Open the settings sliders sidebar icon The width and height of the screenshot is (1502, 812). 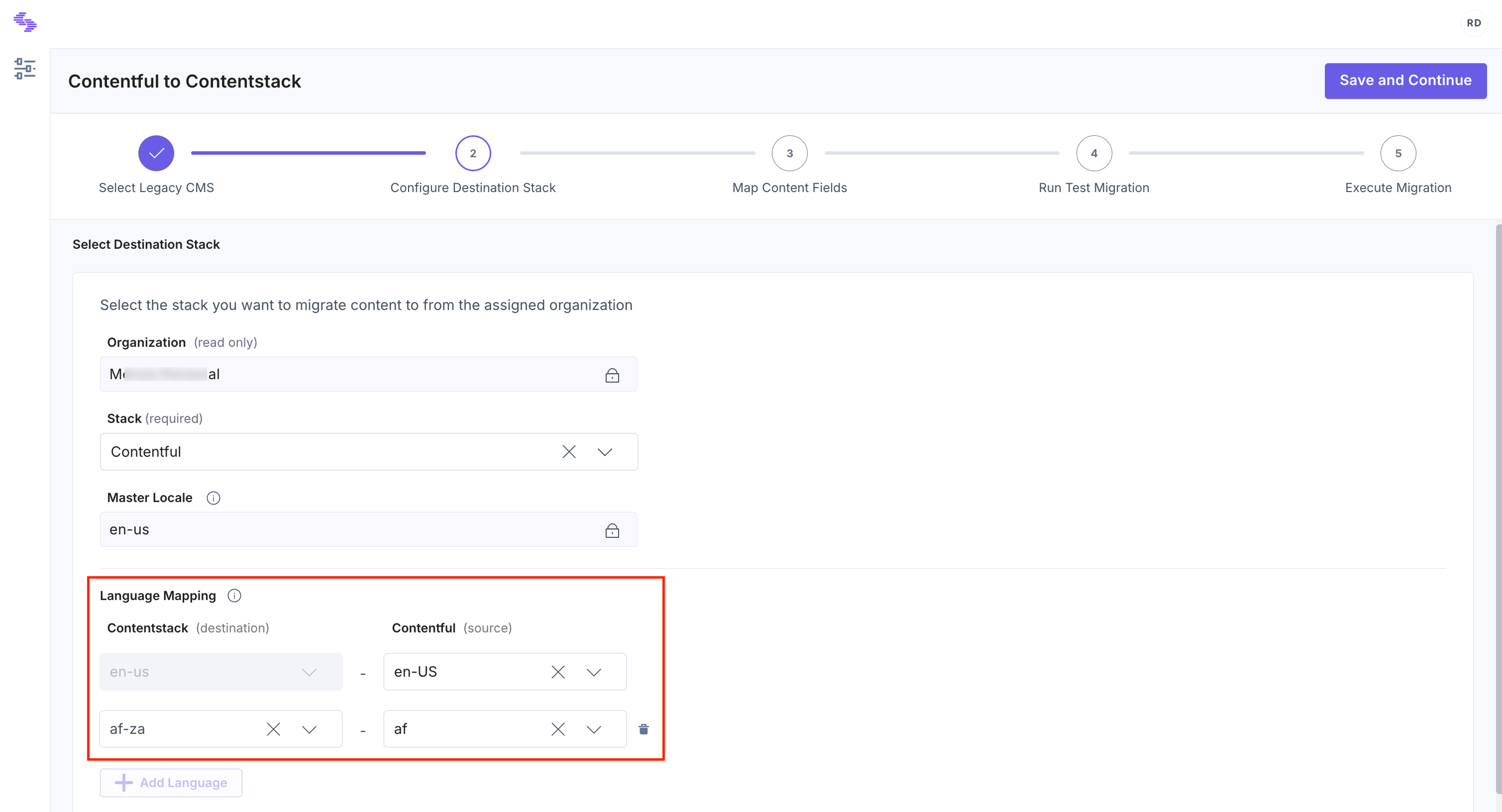click(x=25, y=69)
